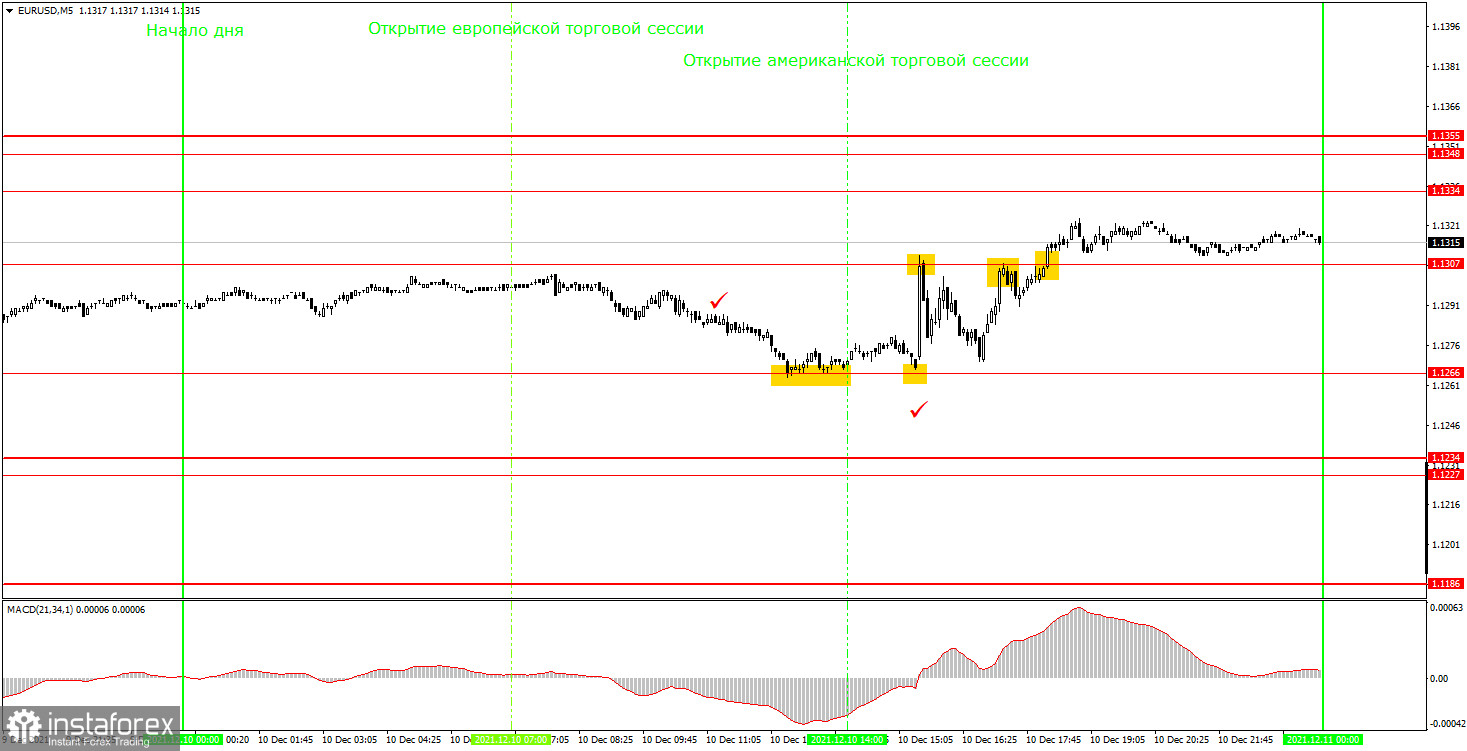Click the 10 Dec 19:05 time axis label
This screenshot has width=1467, height=751.
click(1118, 740)
